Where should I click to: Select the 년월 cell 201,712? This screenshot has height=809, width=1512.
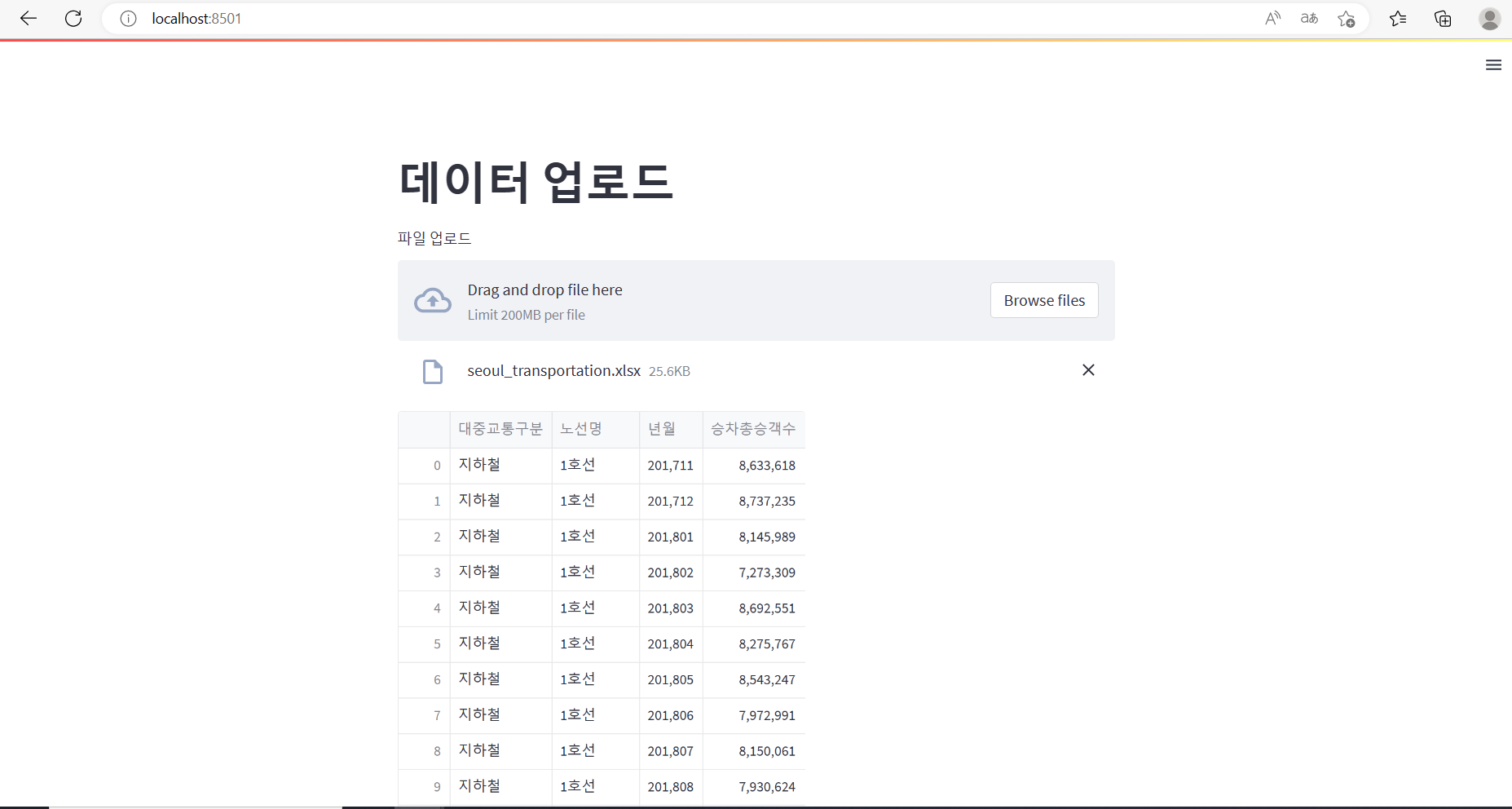pyautogui.click(x=672, y=502)
